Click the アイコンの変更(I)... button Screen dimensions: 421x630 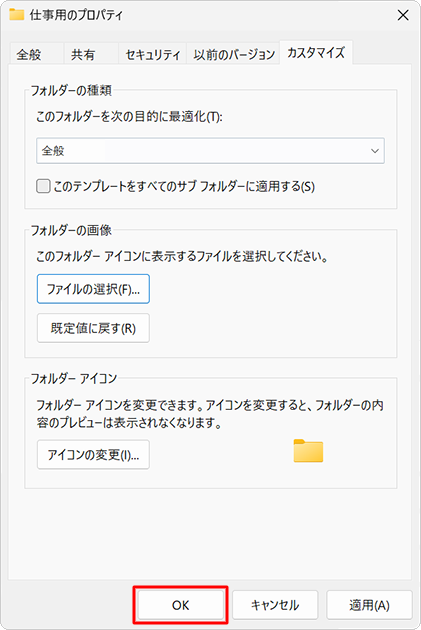tap(93, 454)
